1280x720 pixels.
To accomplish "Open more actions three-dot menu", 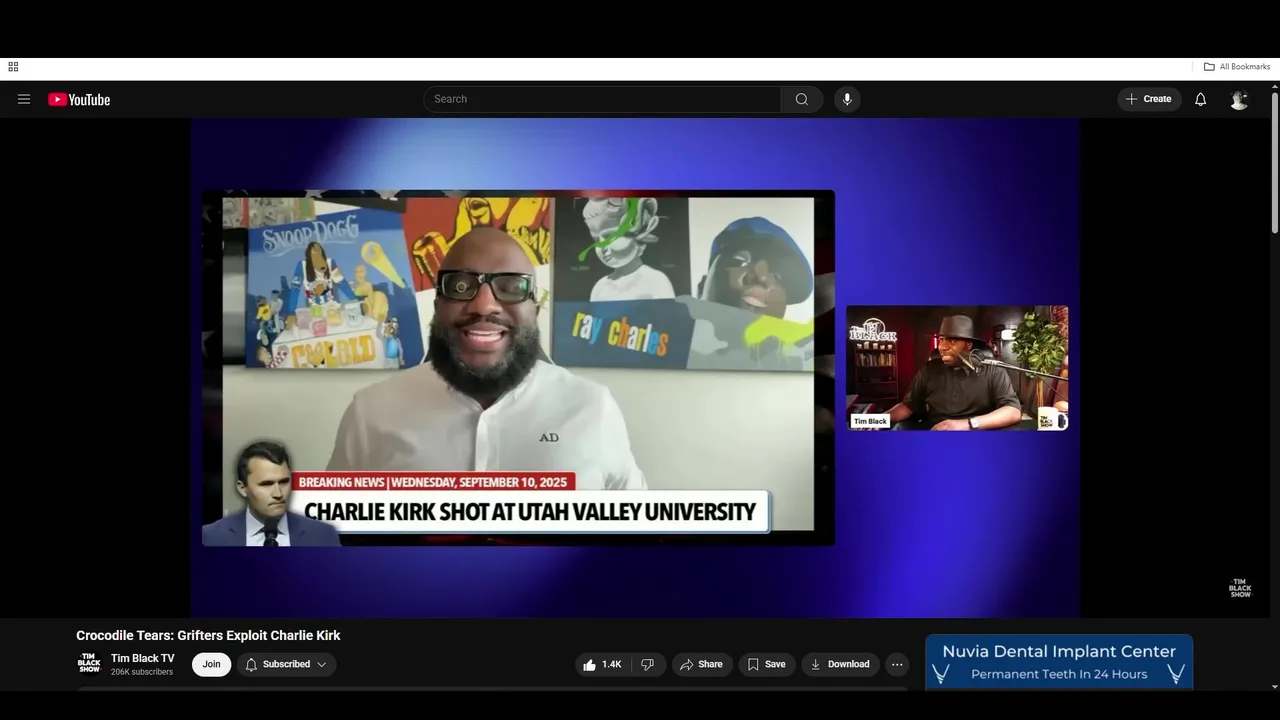I will 897,664.
